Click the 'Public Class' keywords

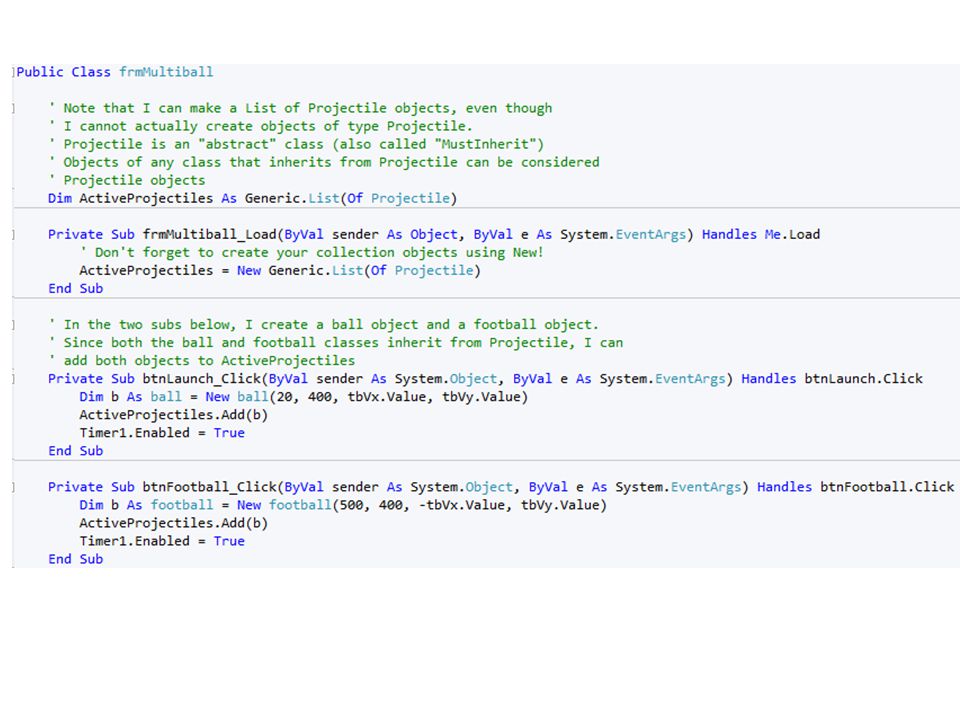point(64,72)
